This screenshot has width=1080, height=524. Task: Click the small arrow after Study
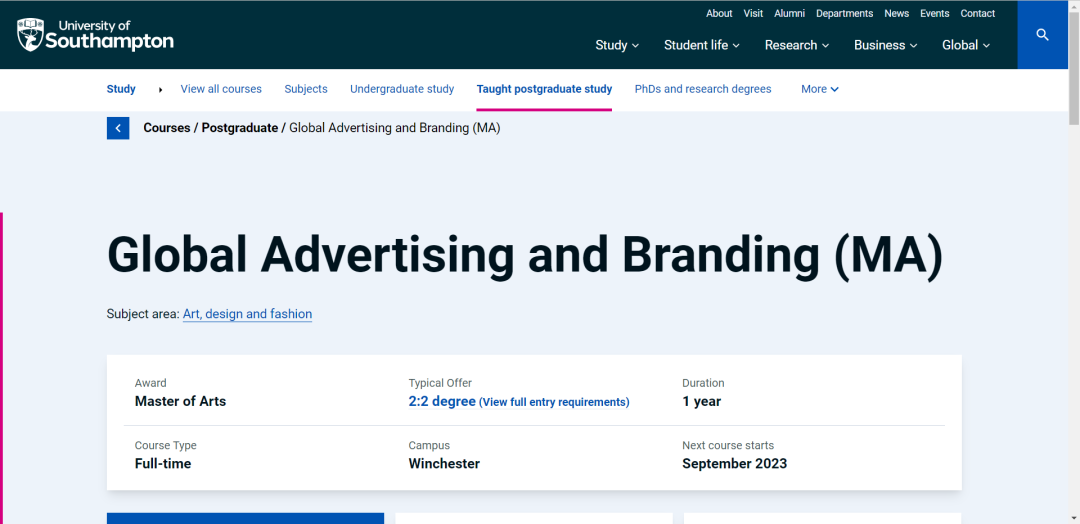click(x=160, y=90)
